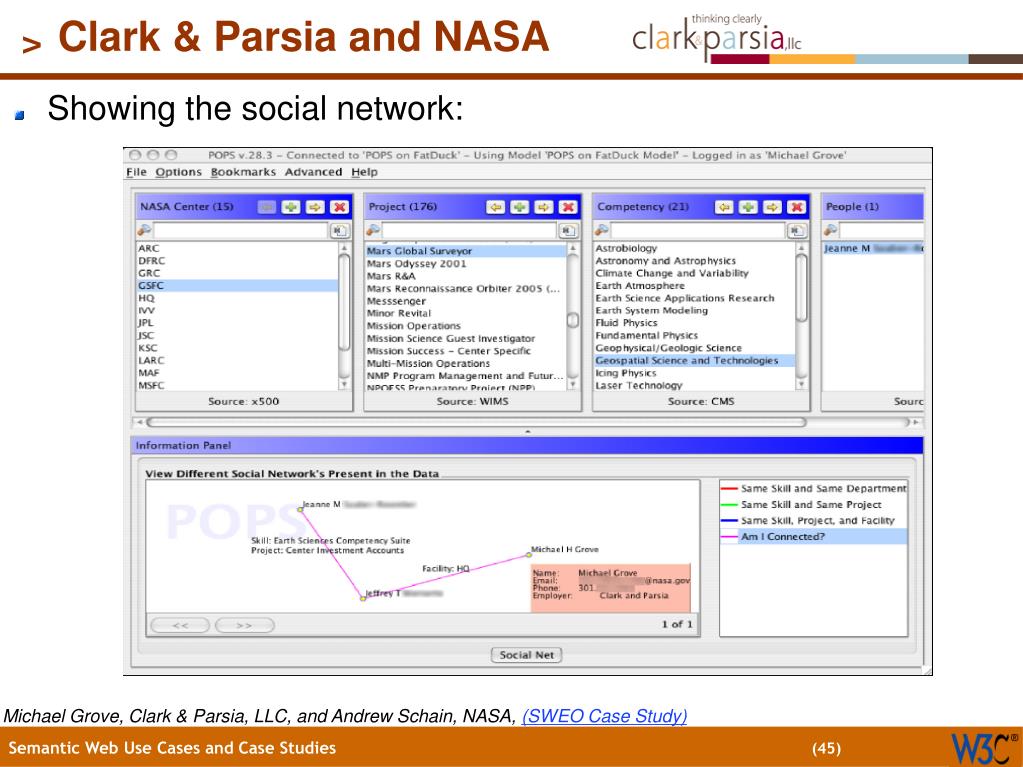Click the search magnifier icon in Competency panel
The width and height of the screenshot is (1023, 767).
pos(601,230)
